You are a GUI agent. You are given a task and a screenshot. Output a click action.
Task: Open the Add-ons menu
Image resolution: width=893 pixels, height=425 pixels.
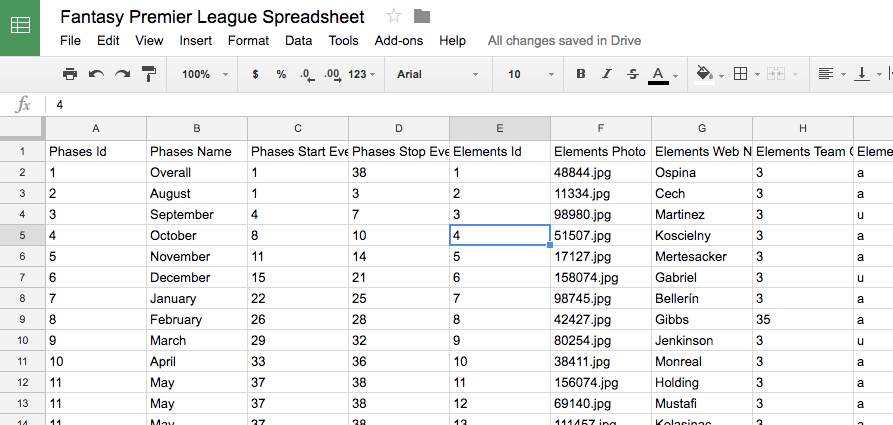[399, 40]
